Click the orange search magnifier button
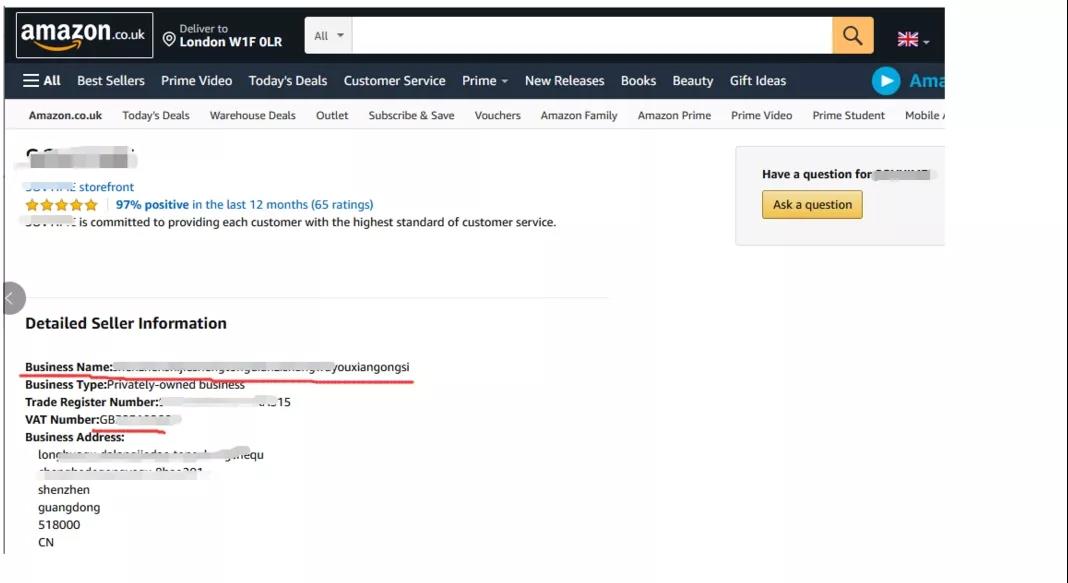Screen dimensions: 1068x583 pos(852,36)
